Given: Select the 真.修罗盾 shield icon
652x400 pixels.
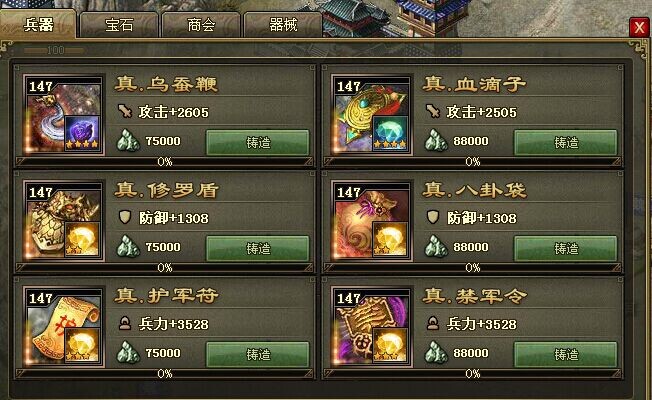Looking at the screenshot, I should pos(64,221).
